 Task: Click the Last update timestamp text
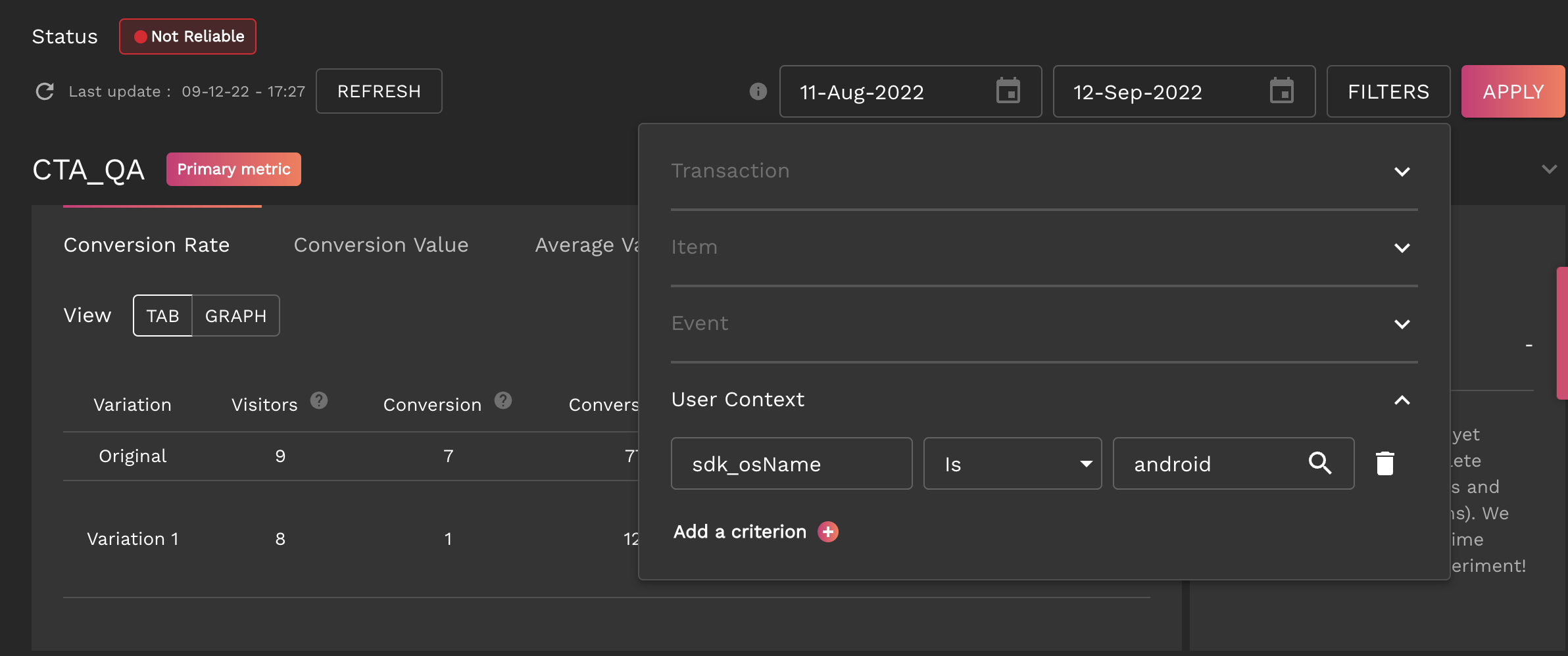coord(187,91)
